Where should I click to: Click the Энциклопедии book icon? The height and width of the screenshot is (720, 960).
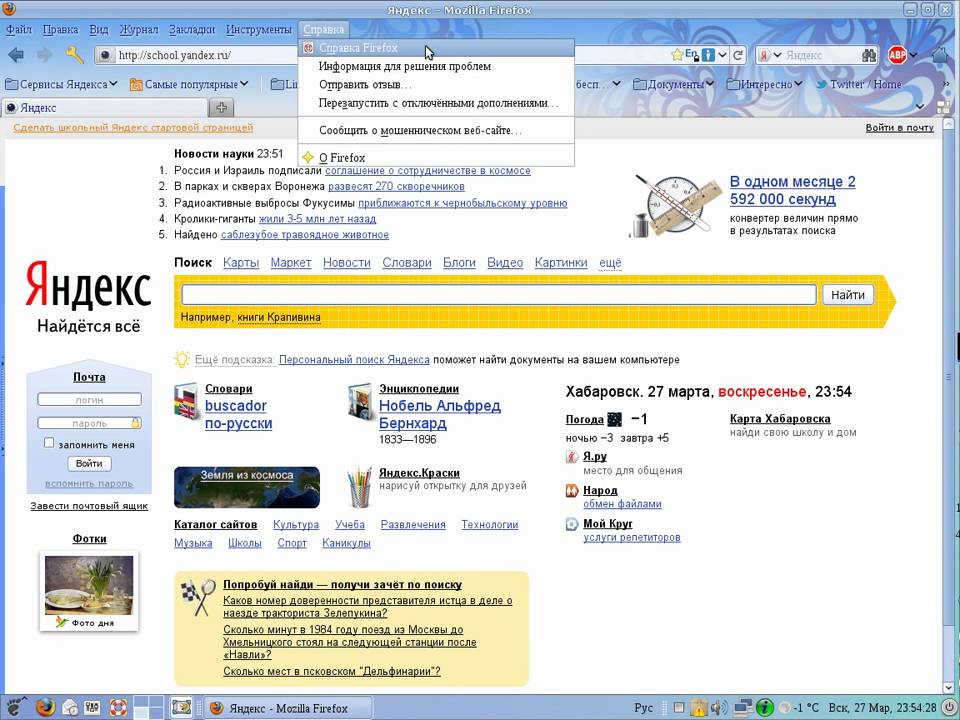[360, 402]
